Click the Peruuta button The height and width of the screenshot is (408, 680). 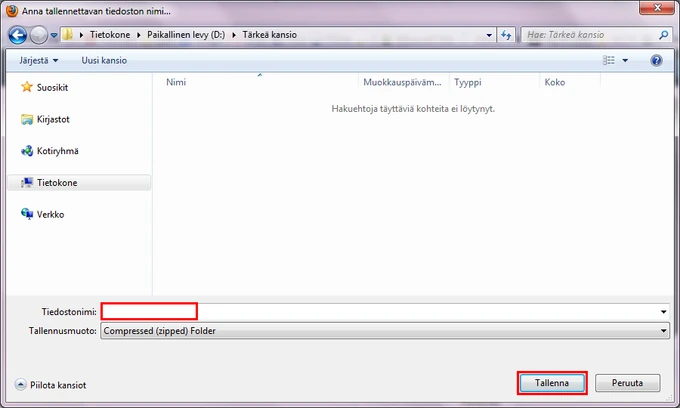(627, 383)
